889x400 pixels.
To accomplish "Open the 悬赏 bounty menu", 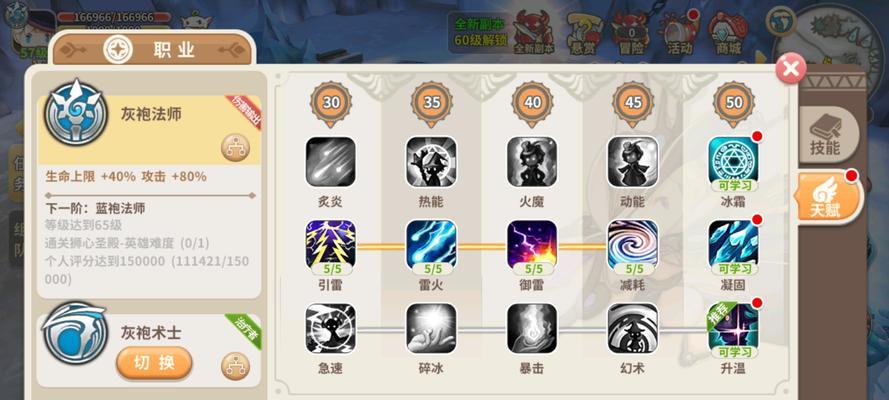I will point(582,33).
